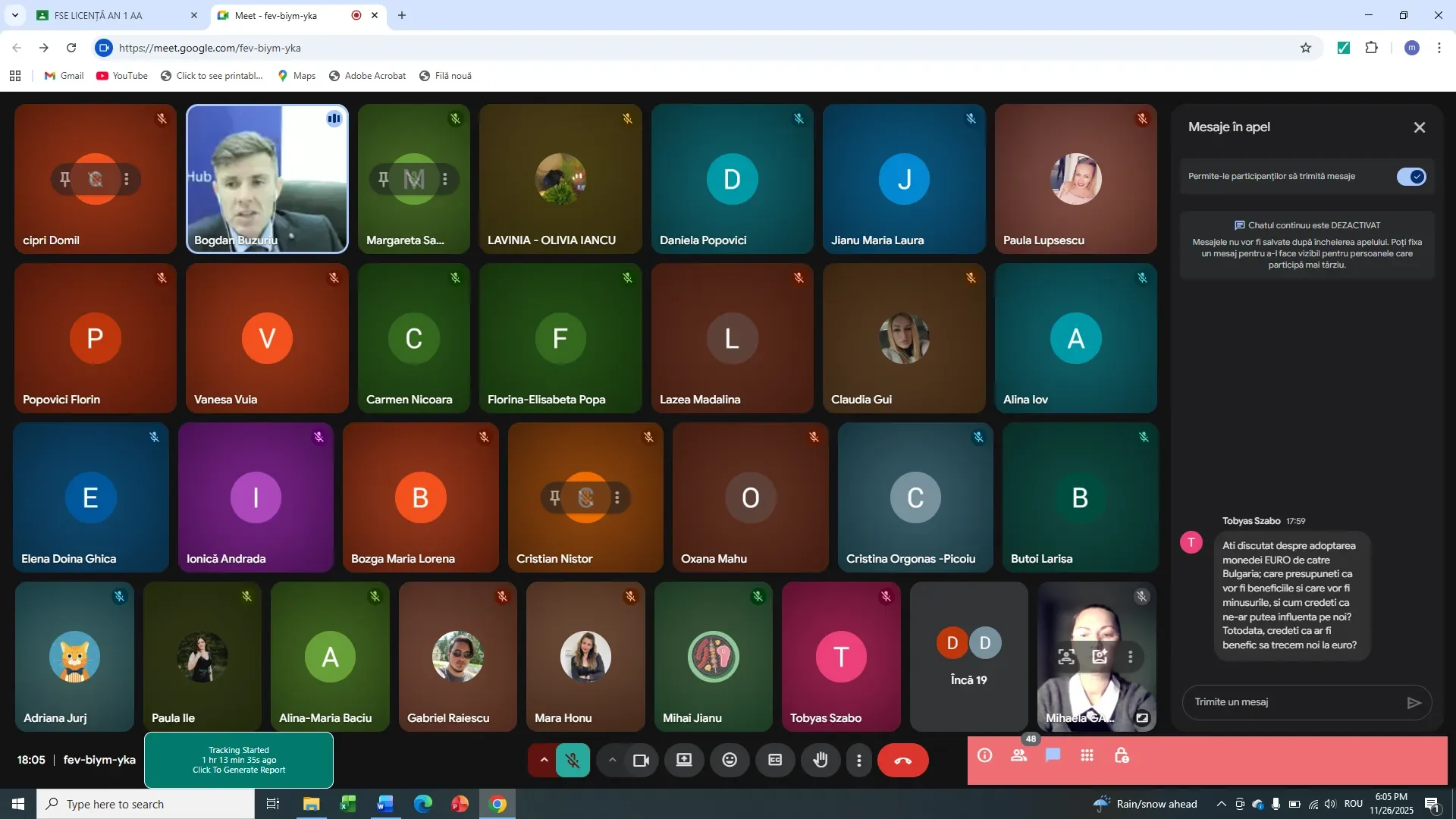Expand video options next to the camera
Screen dimensions: 1456x819
(x=611, y=760)
